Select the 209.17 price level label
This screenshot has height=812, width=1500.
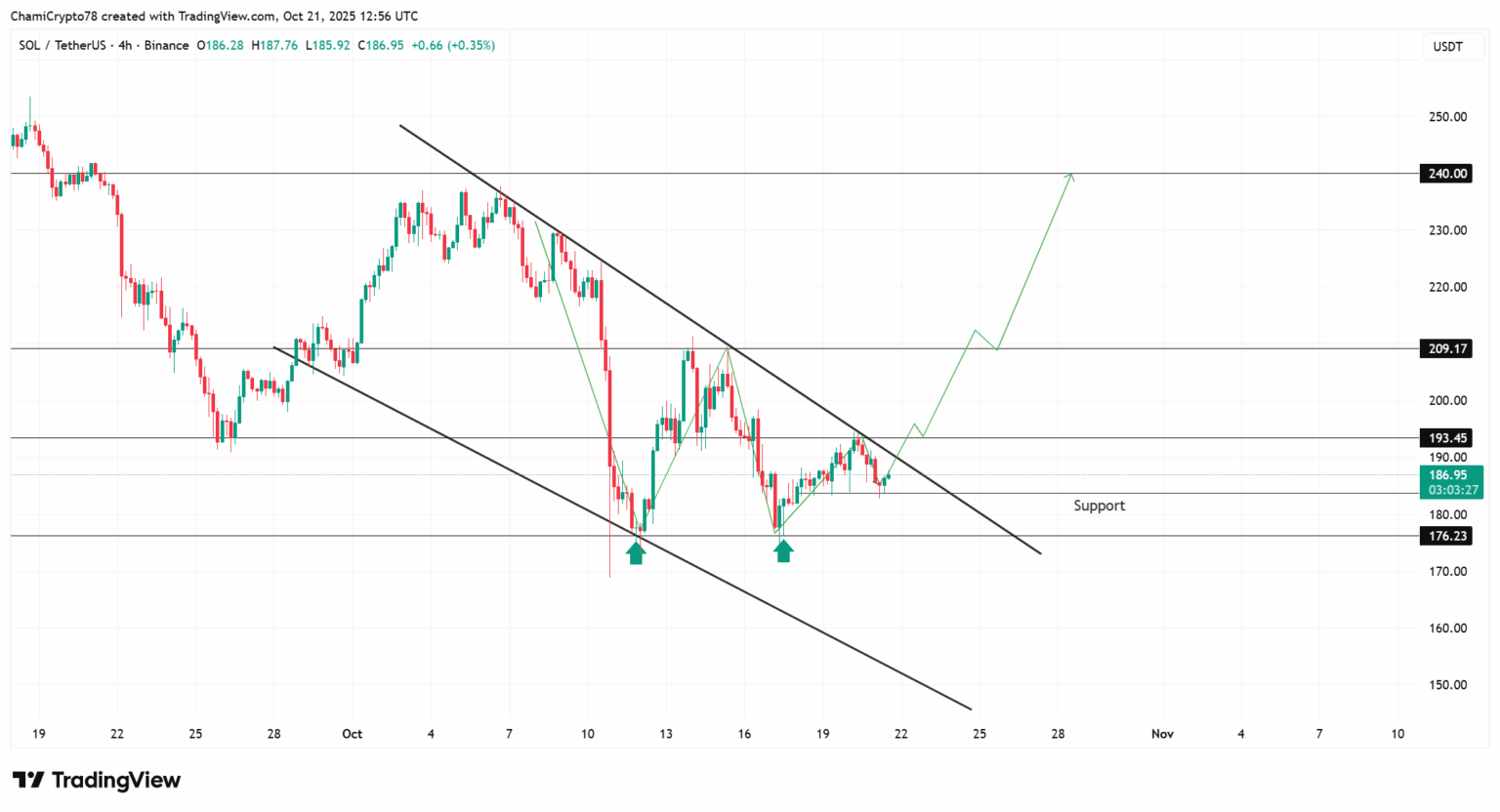(x=1447, y=348)
